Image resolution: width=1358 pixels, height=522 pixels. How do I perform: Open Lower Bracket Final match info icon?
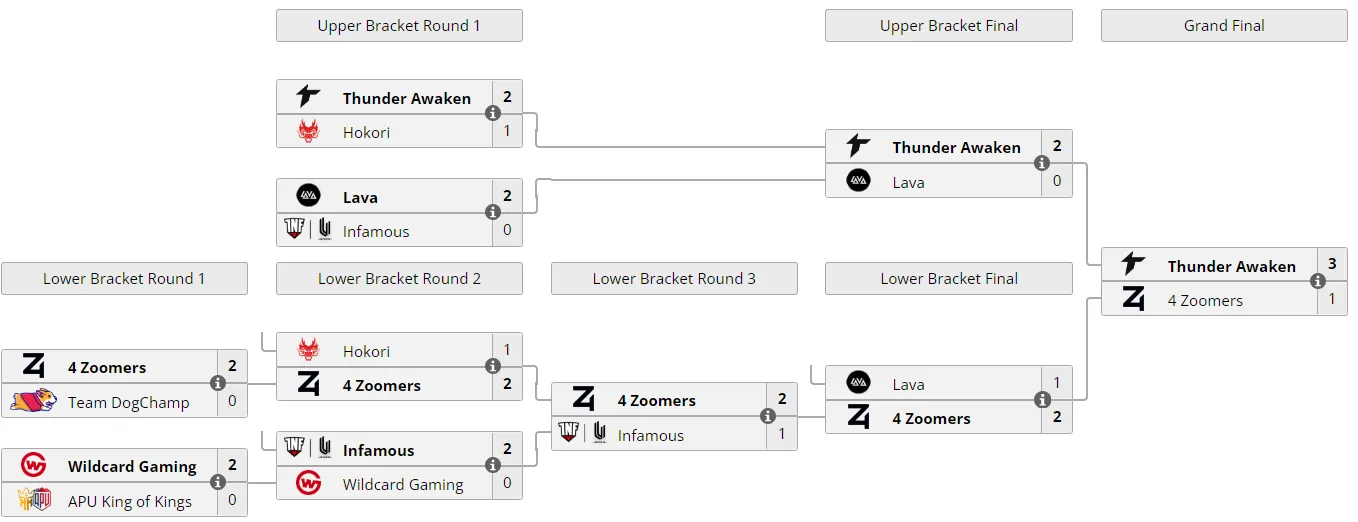point(1042,400)
